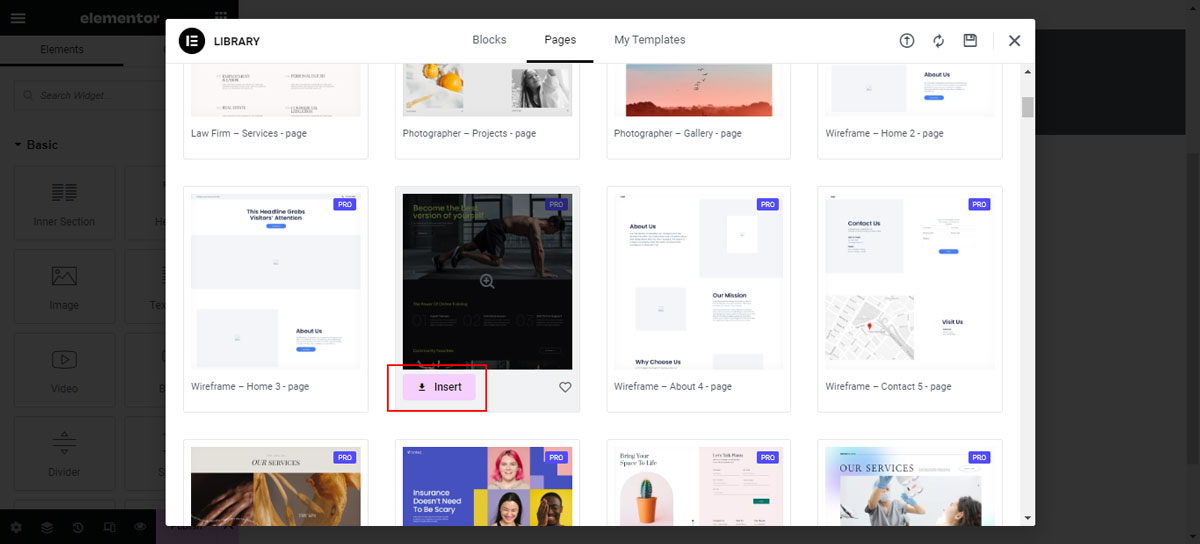Sync the library with refresh icon

(938, 41)
